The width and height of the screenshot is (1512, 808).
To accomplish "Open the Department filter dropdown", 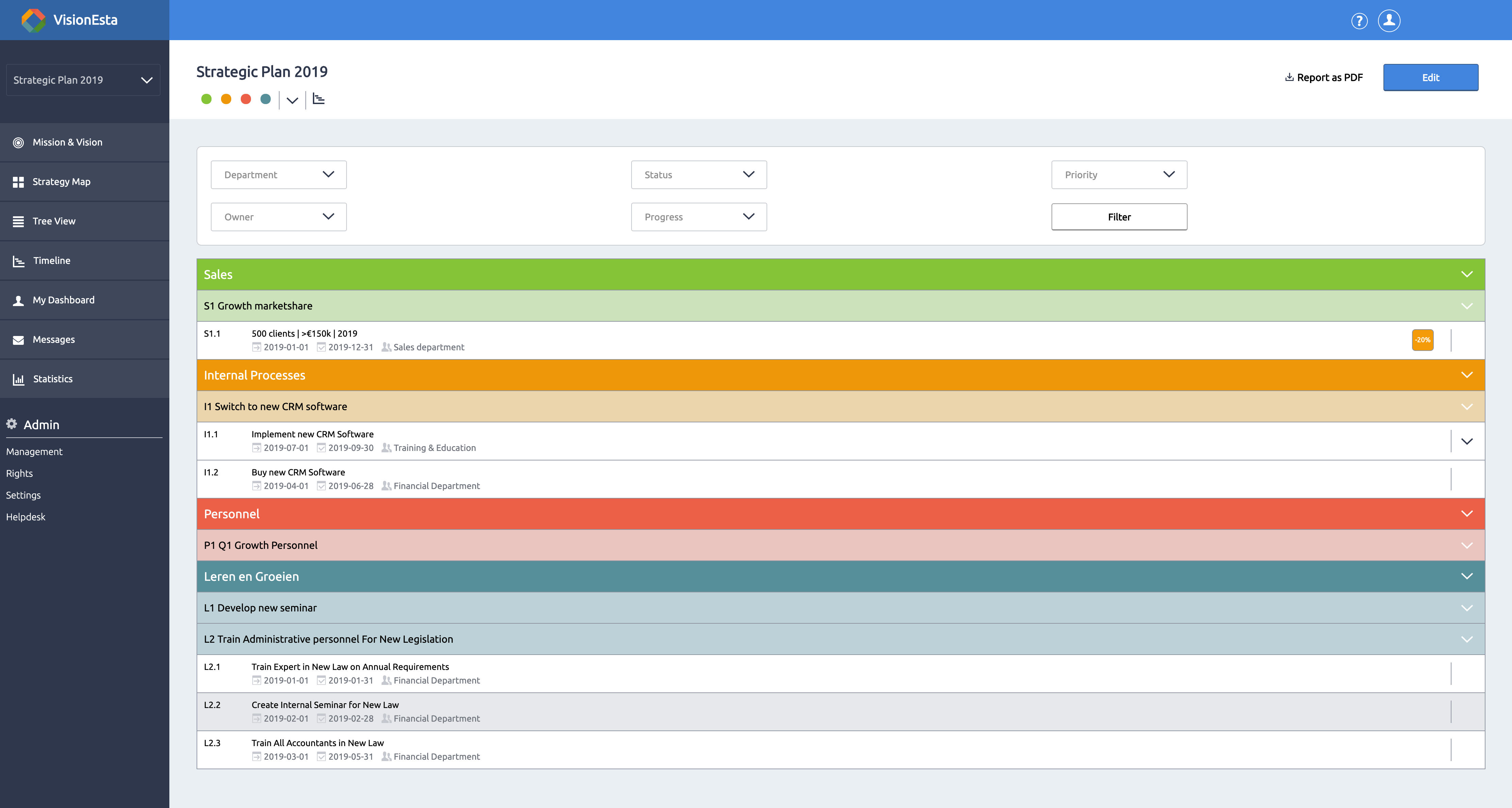I will pyautogui.click(x=278, y=175).
